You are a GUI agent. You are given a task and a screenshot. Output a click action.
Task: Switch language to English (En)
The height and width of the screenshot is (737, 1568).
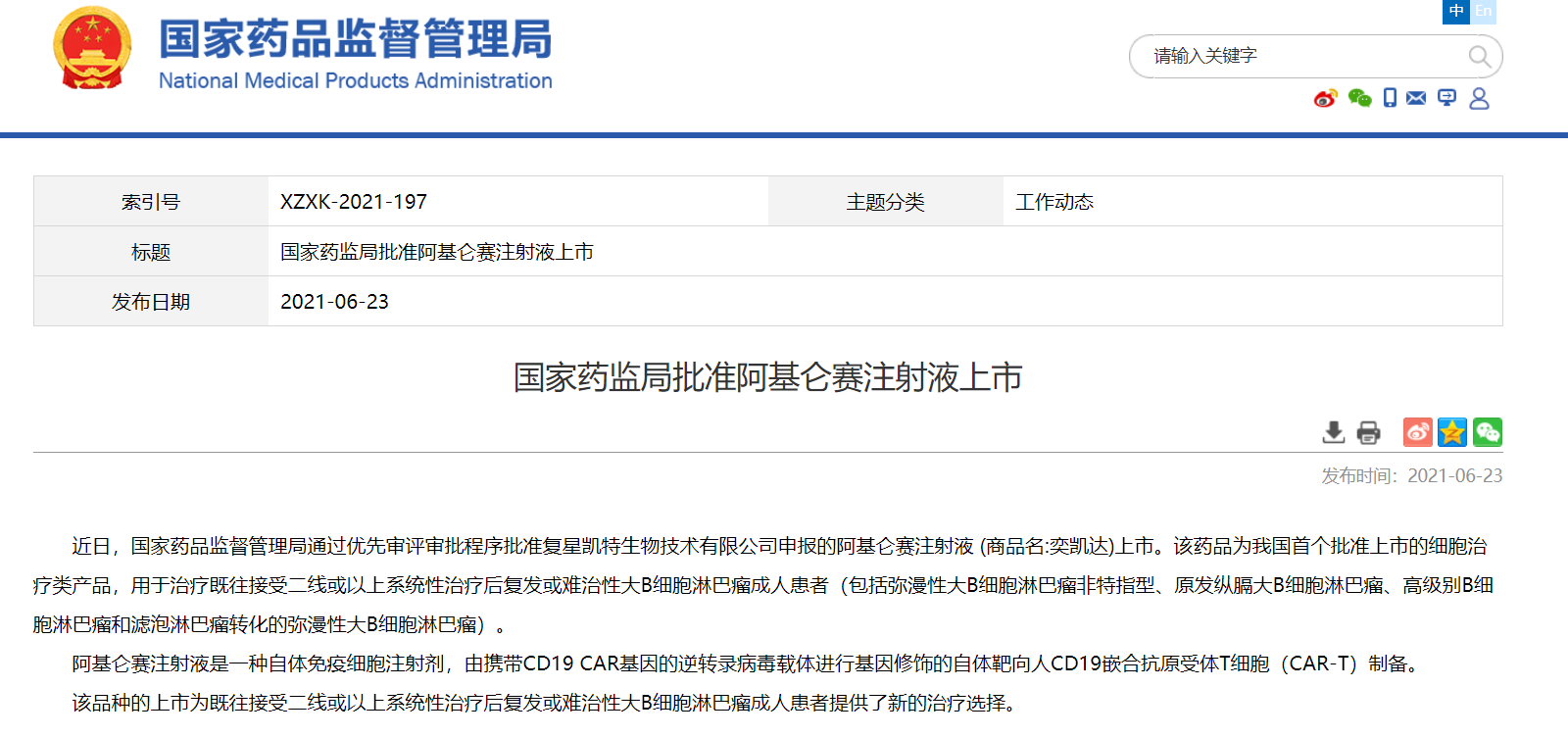point(1484,11)
